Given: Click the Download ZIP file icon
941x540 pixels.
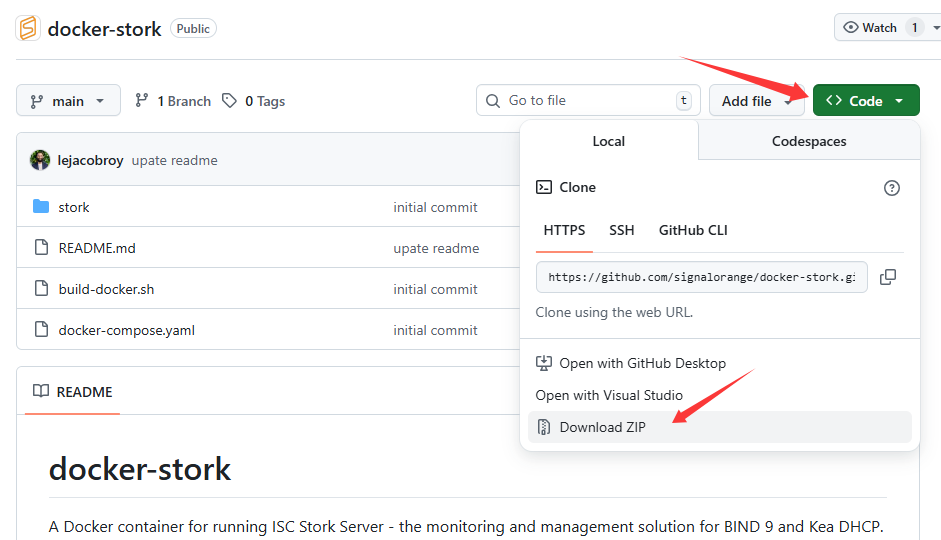Looking at the screenshot, I should [544, 427].
